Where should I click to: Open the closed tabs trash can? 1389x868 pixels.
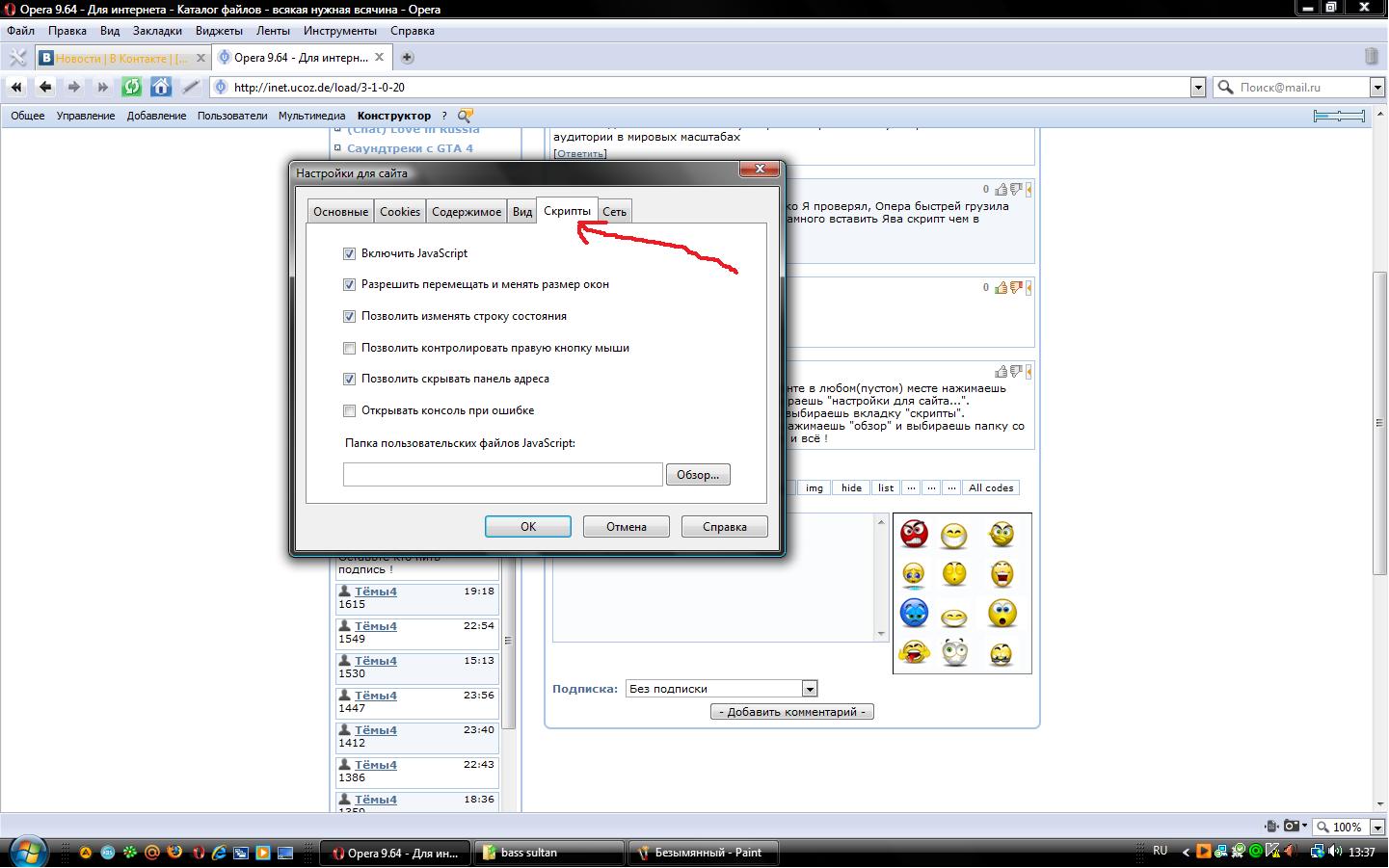(x=1372, y=57)
